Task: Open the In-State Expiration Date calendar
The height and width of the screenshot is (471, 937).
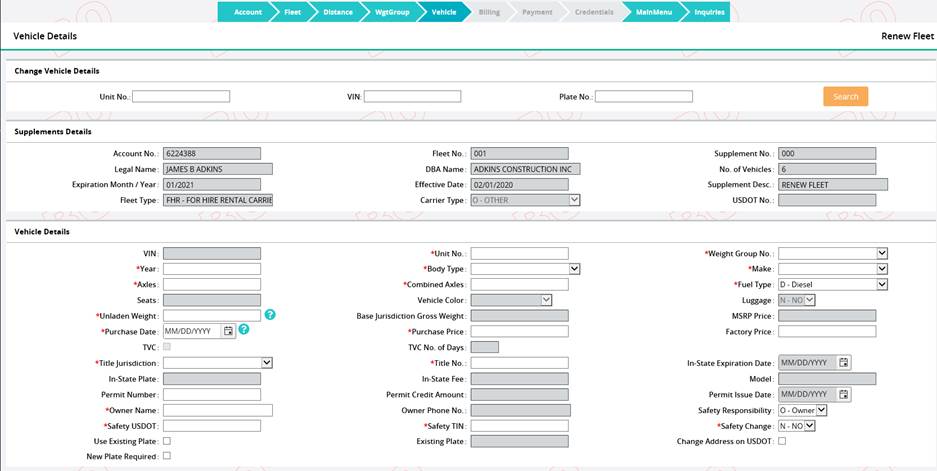Action: tap(844, 363)
